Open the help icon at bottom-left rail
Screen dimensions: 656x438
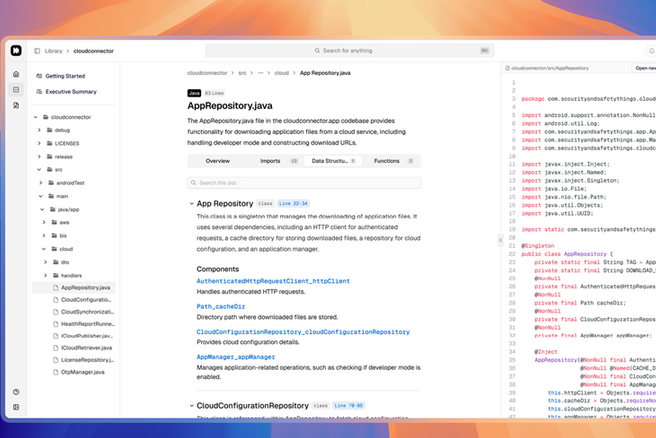pos(16,392)
